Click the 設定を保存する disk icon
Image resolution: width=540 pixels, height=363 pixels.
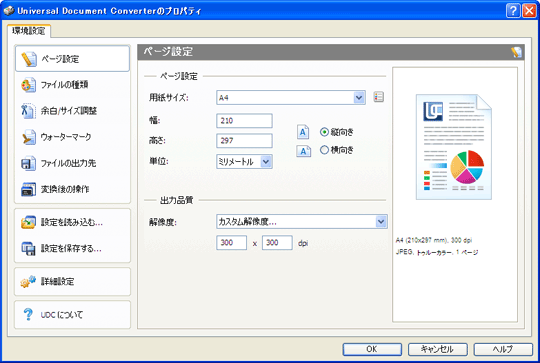pyautogui.click(x=28, y=248)
